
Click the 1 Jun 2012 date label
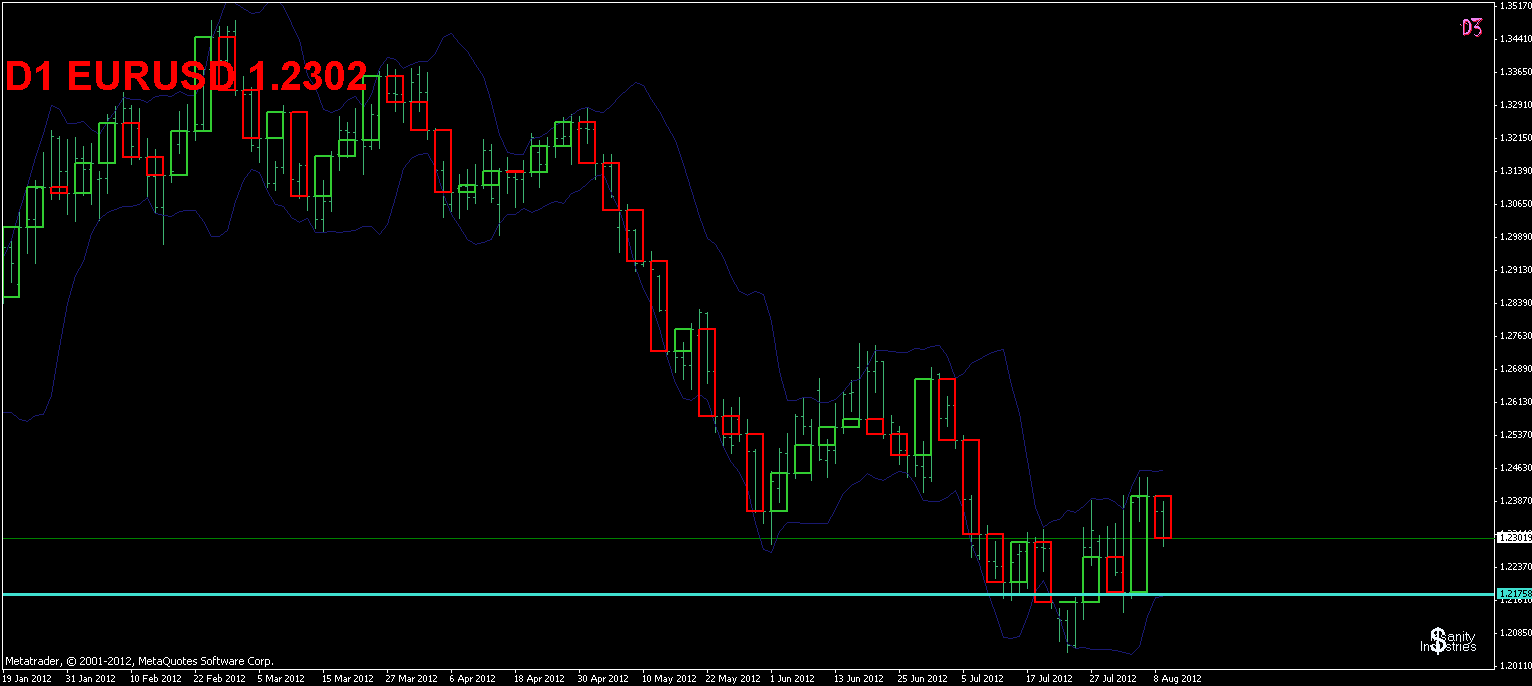click(x=793, y=678)
